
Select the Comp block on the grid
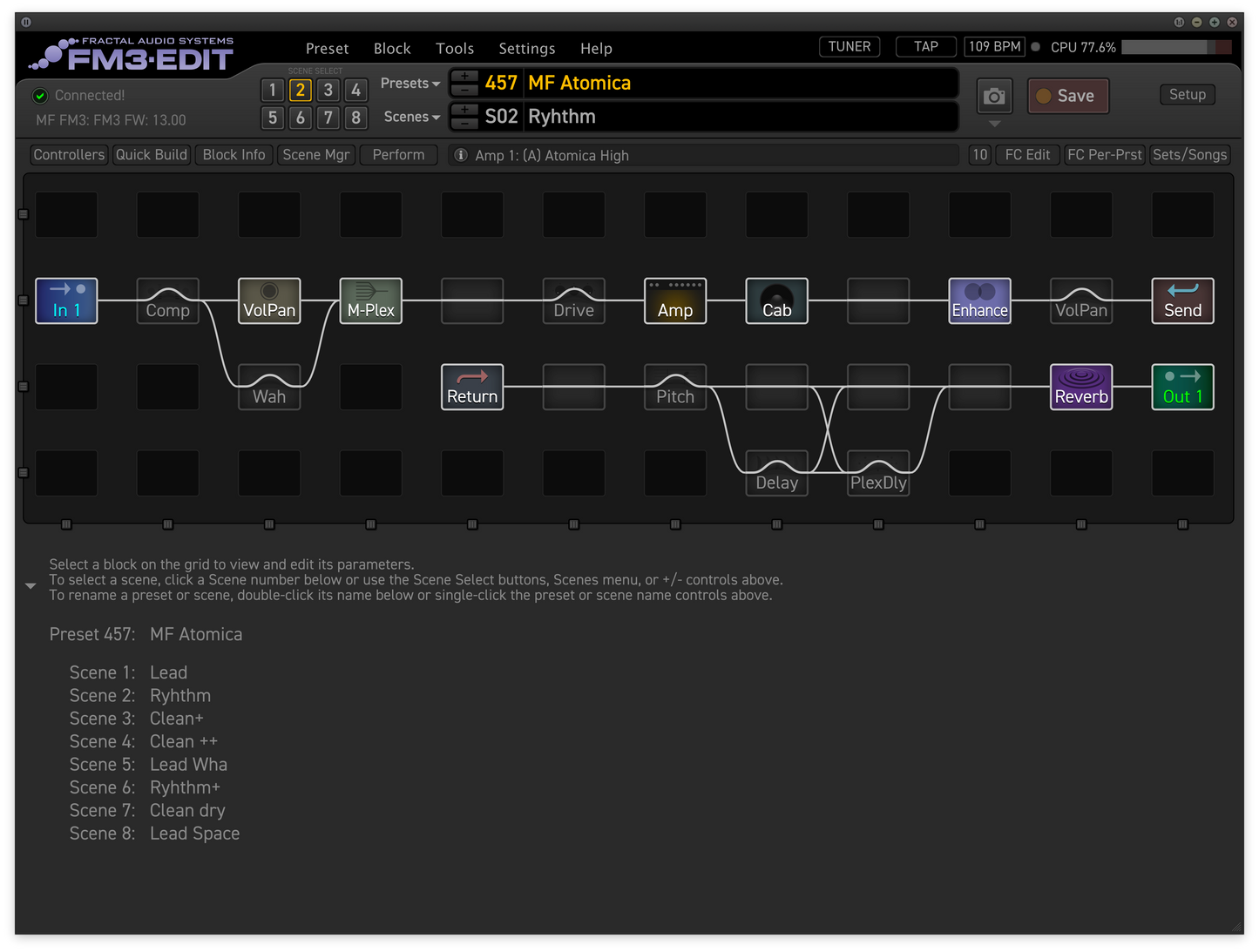point(168,300)
